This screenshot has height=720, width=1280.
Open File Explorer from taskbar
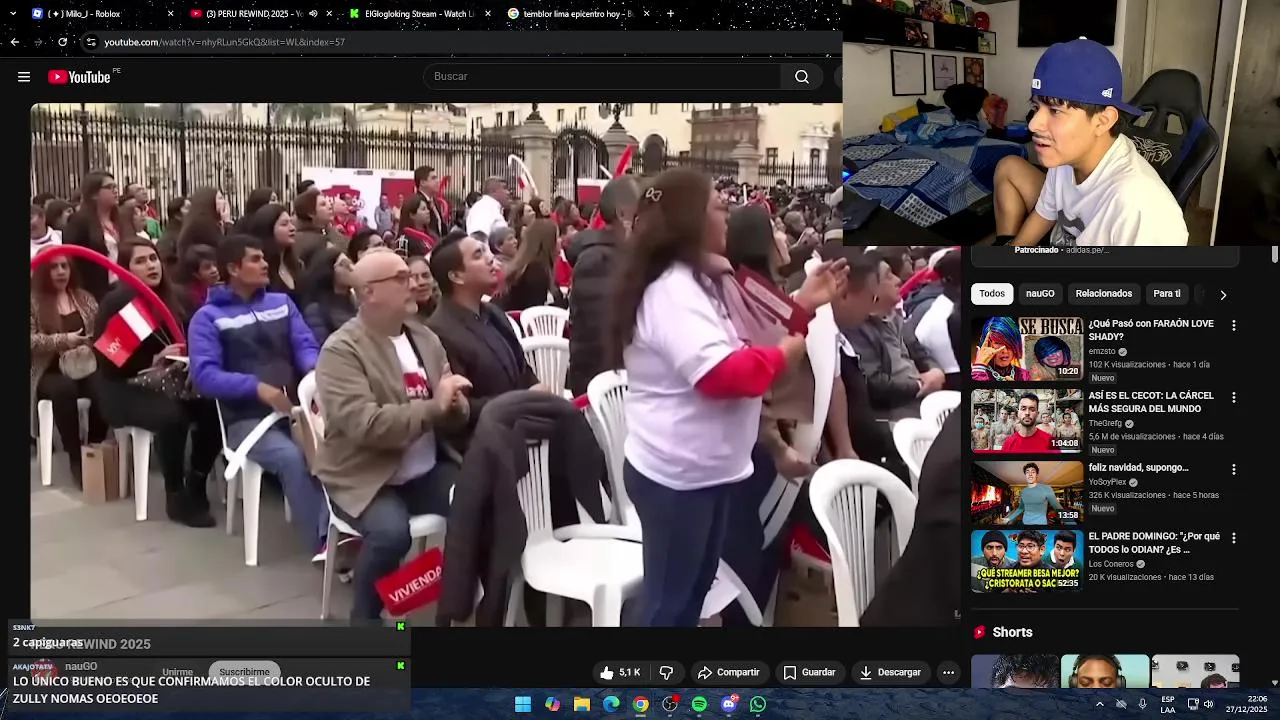point(582,704)
